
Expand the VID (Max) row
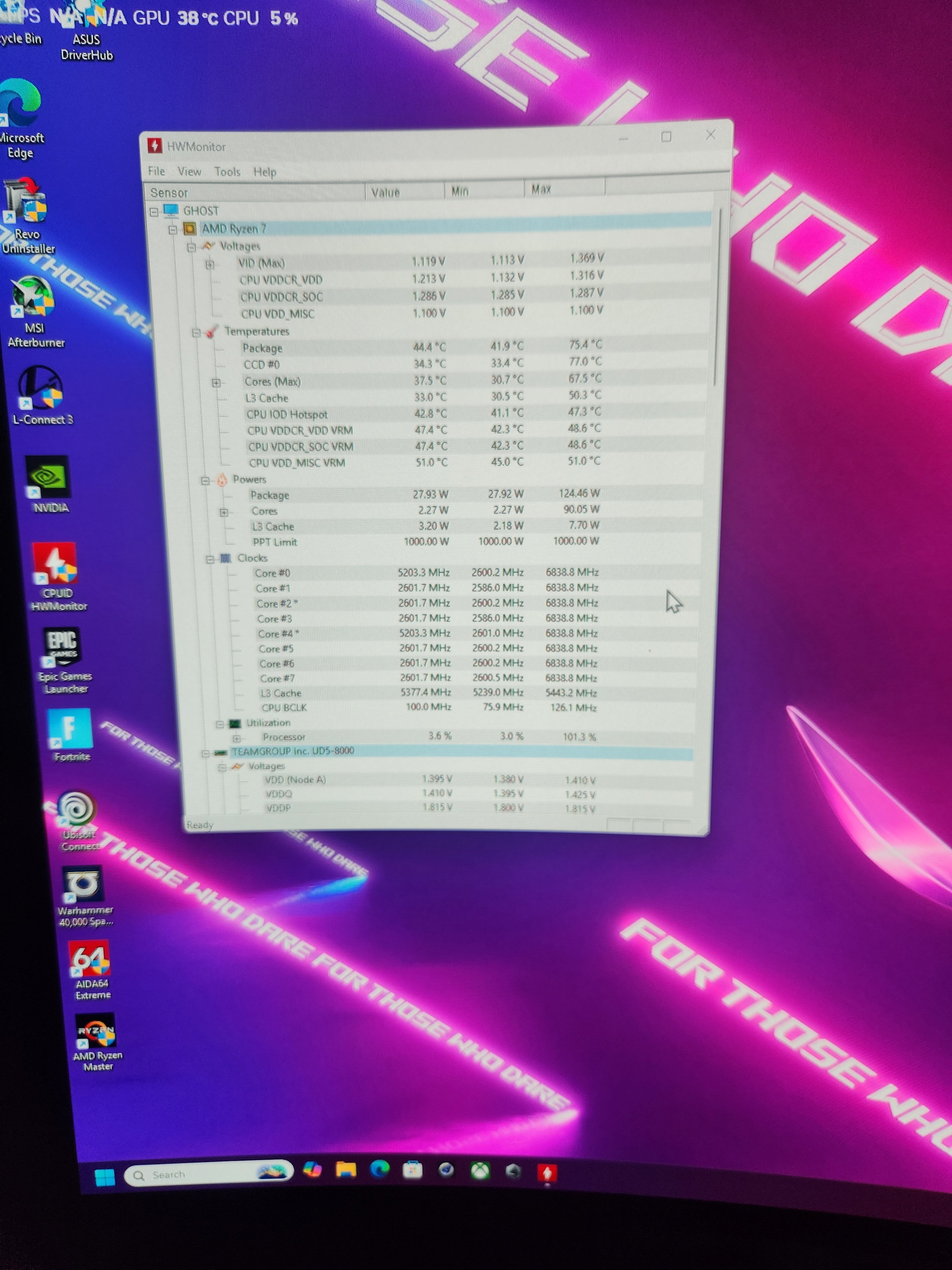(x=210, y=265)
